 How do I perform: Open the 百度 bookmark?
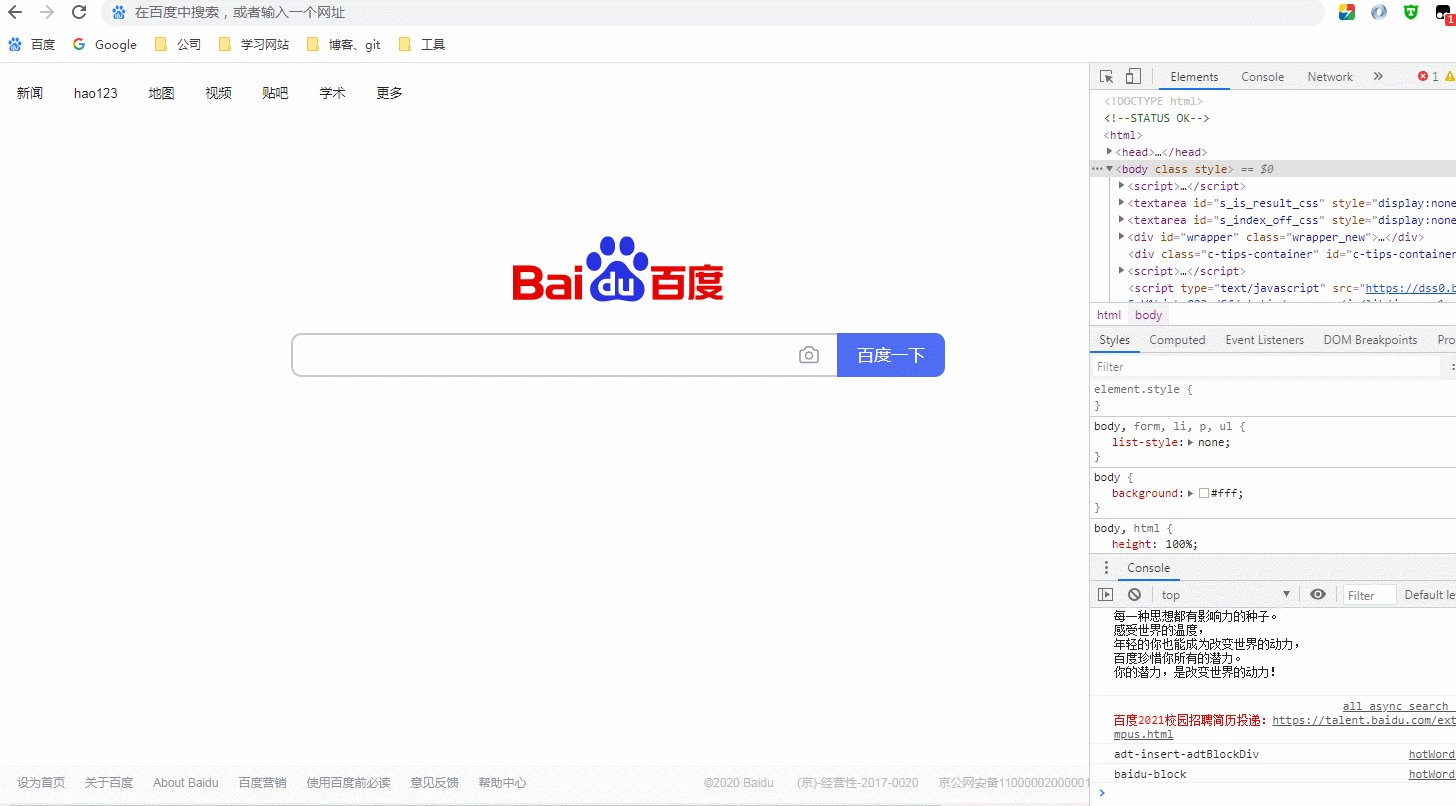(32, 44)
